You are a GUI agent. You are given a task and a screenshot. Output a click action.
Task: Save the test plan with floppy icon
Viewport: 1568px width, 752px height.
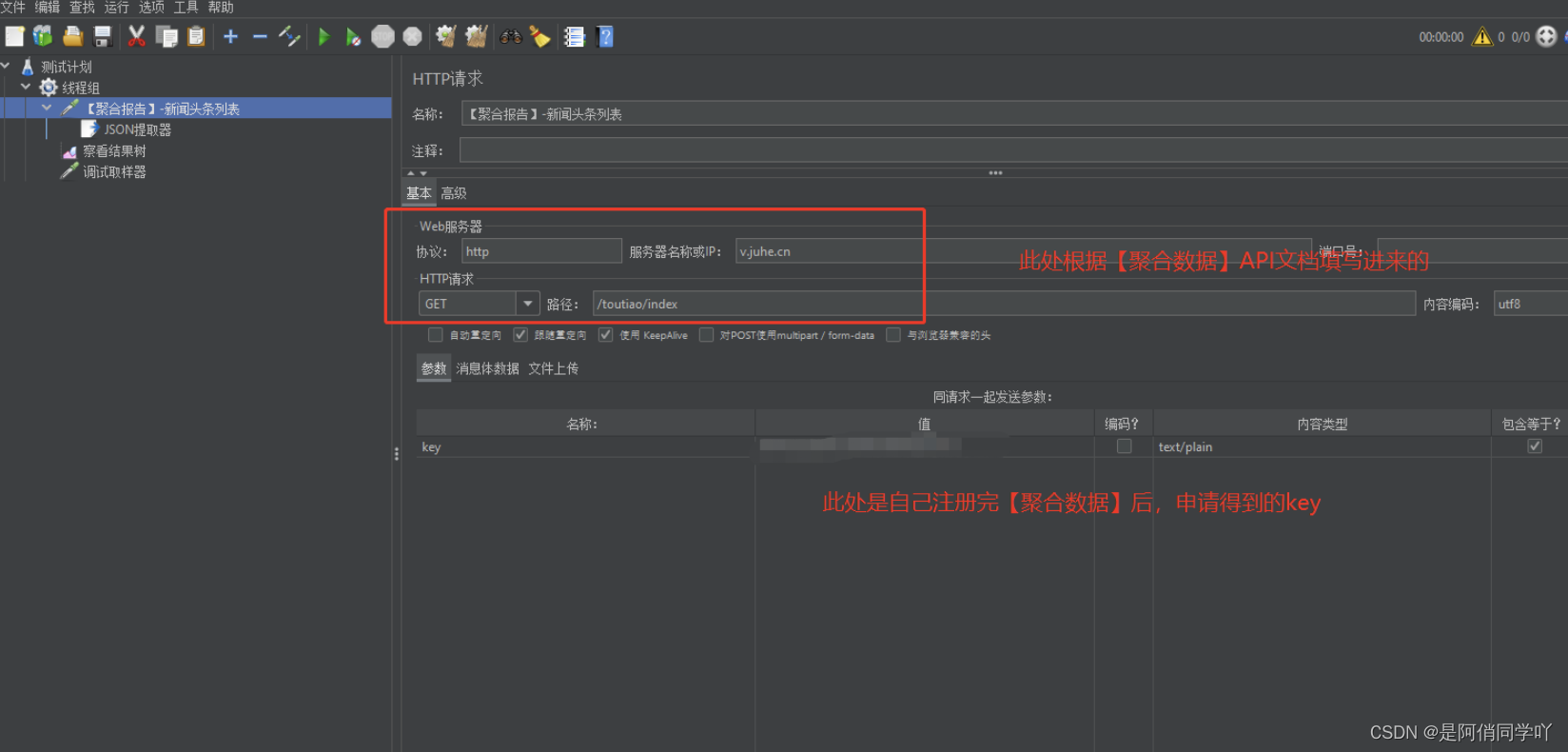[x=103, y=37]
